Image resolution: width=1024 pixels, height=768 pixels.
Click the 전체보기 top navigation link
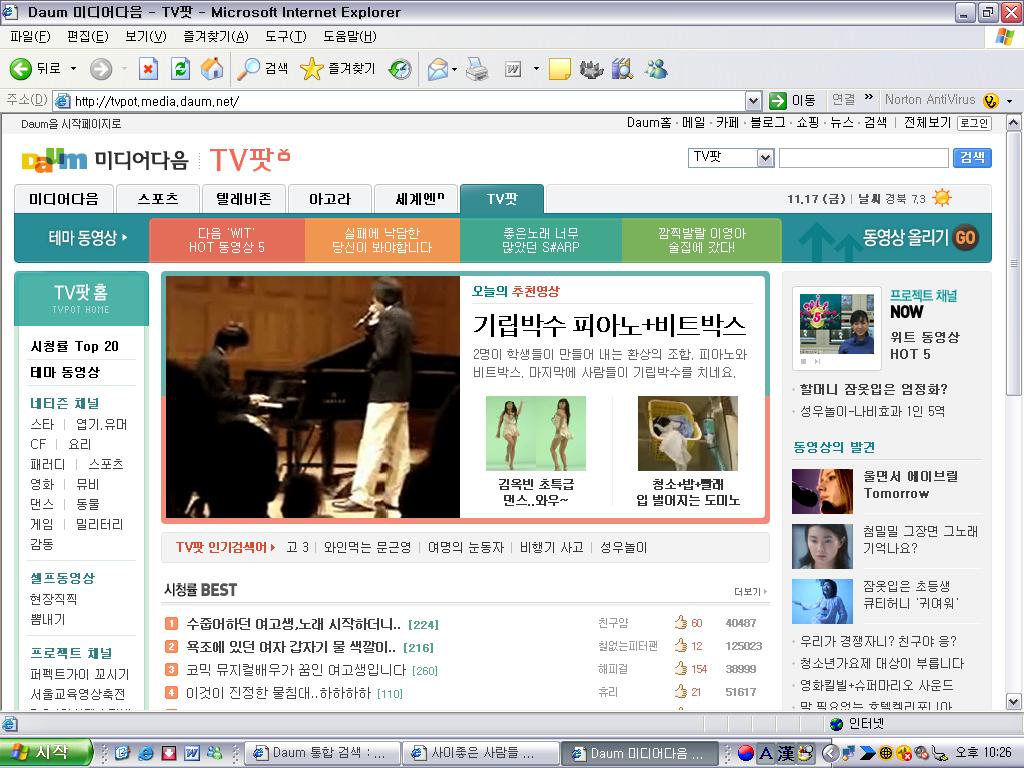tap(927, 123)
